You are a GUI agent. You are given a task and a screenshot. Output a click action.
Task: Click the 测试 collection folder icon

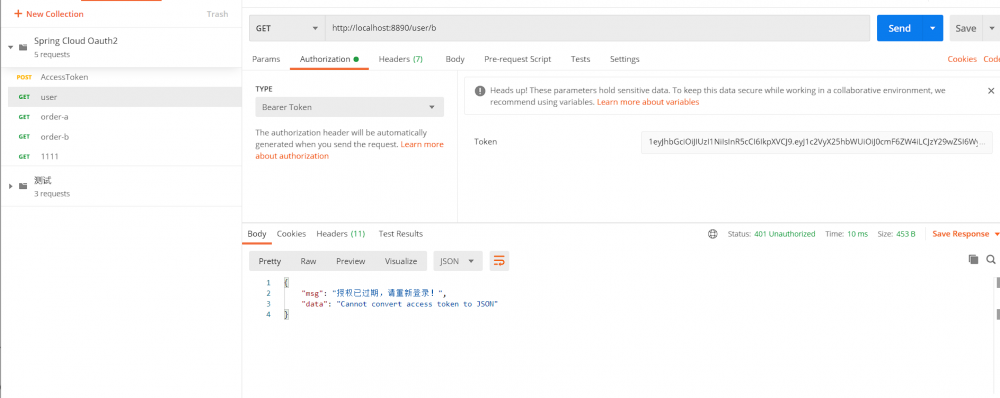(x=23, y=186)
